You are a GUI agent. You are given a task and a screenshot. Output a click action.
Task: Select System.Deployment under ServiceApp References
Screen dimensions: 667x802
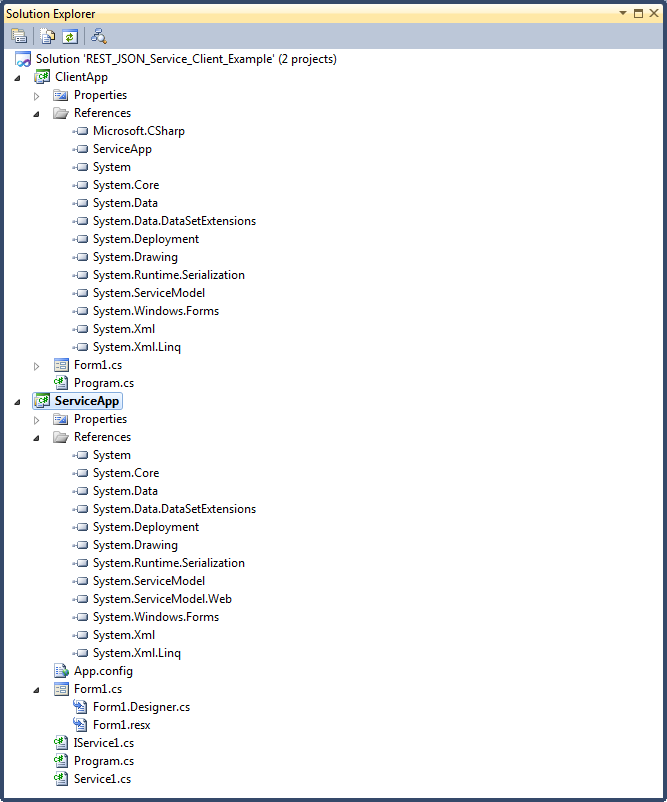(x=146, y=527)
